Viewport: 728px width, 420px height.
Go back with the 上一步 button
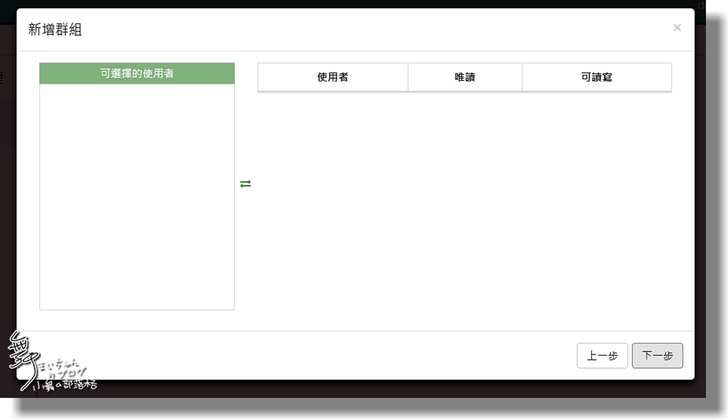point(602,356)
